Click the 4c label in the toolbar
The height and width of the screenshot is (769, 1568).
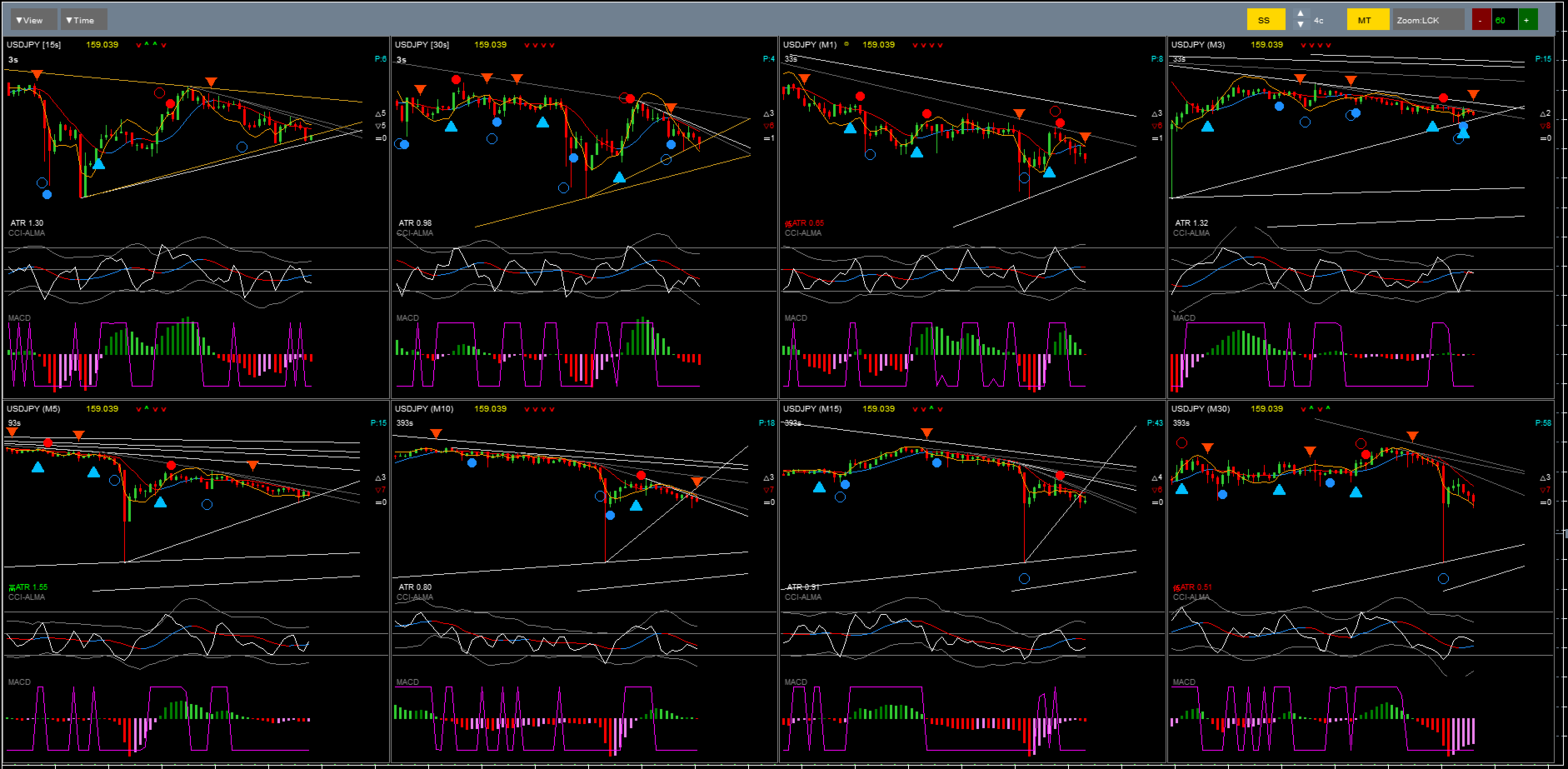[1319, 20]
